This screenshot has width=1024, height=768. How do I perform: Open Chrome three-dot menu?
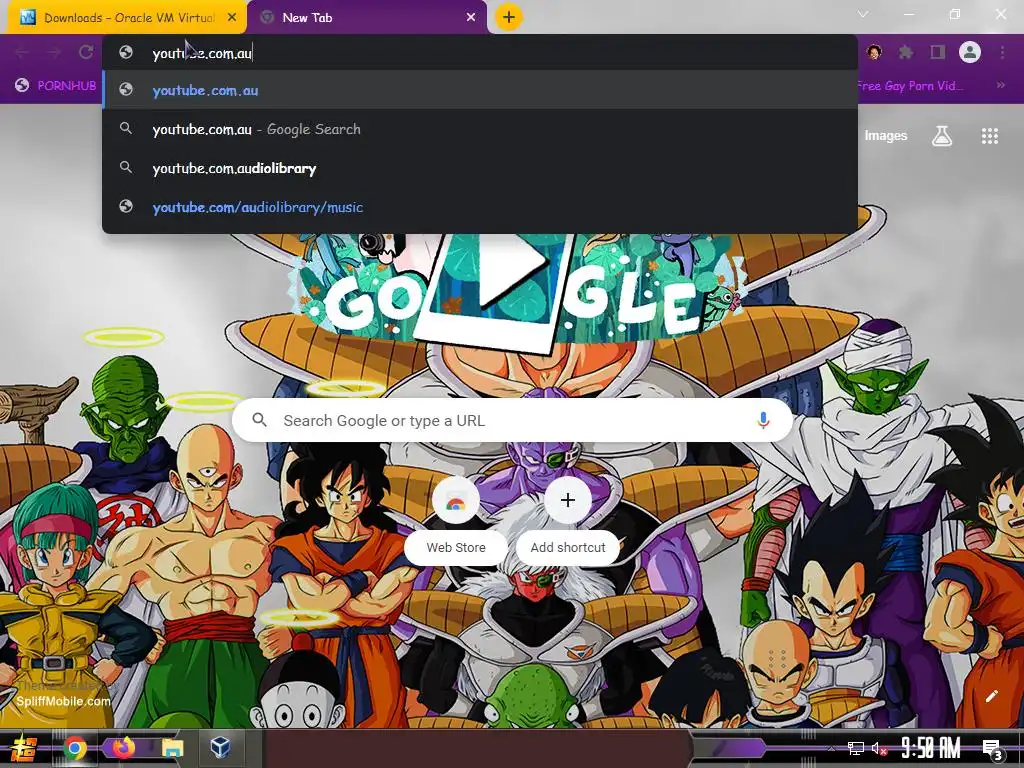point(1002,52)
